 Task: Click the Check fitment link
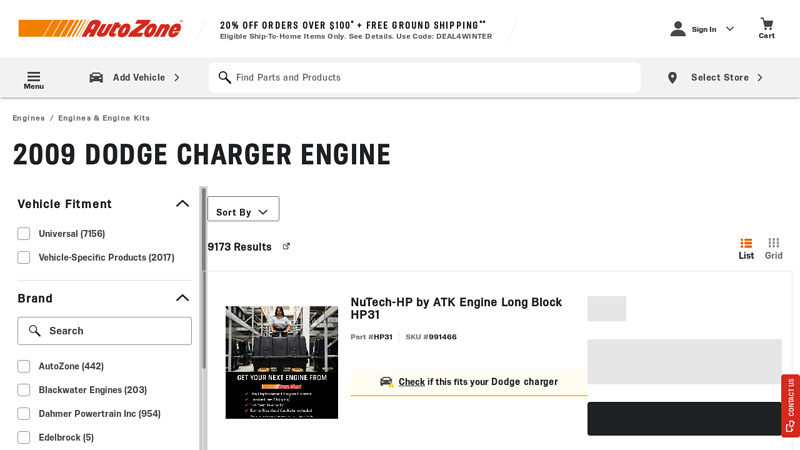pos(411,382)
